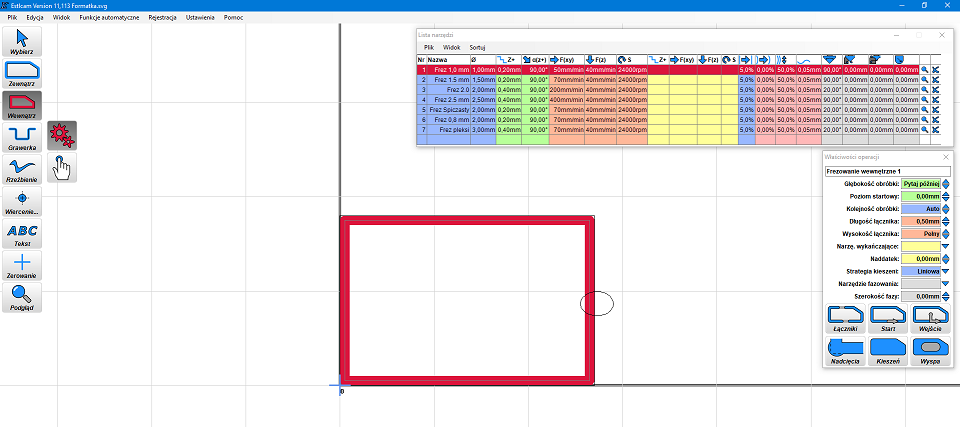Adjust Długość łącznika stepper arrows
This screenshot has width=960, height=427.
pos(946,221)
